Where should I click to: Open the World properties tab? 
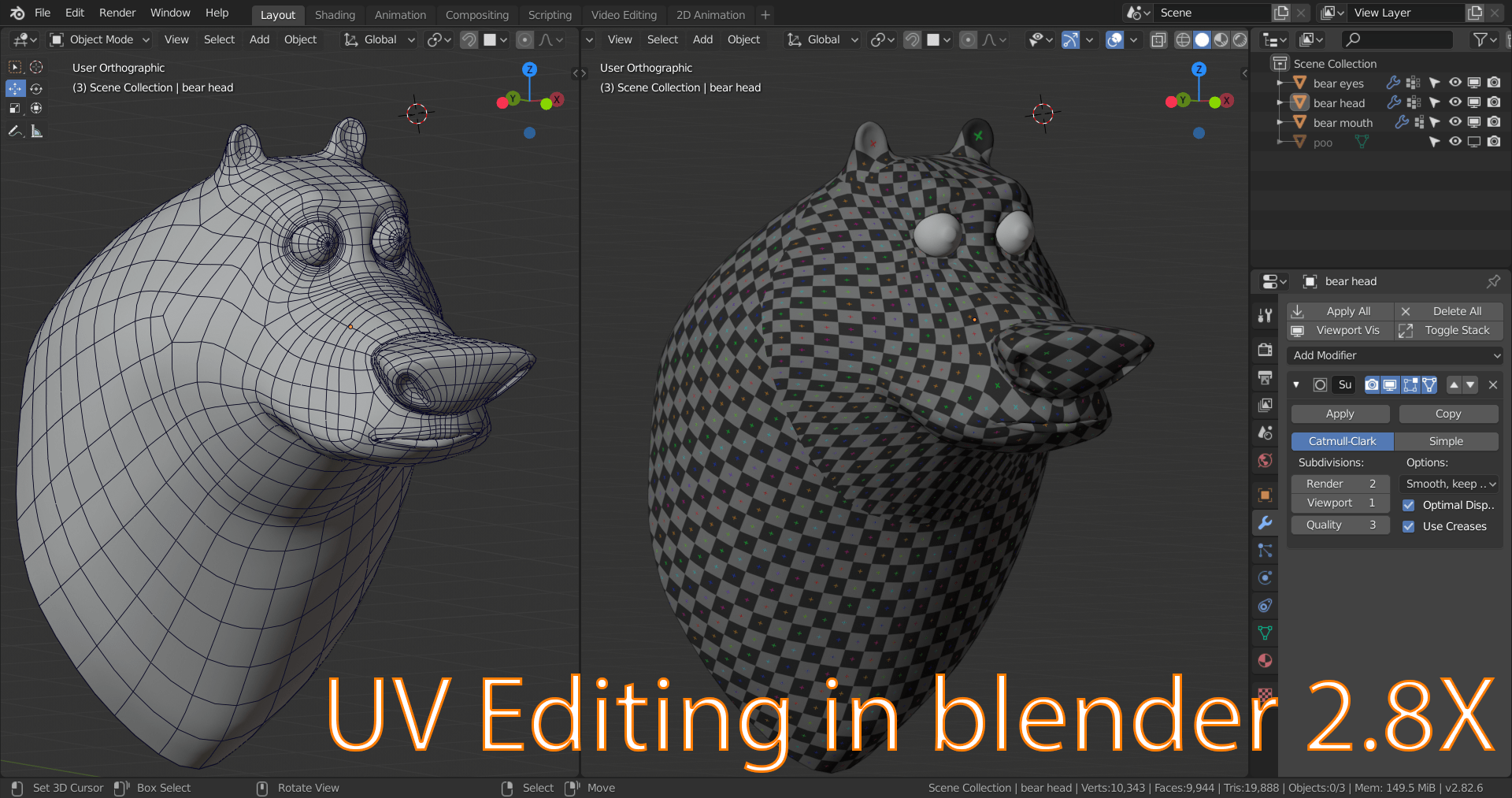(1265, 460)
